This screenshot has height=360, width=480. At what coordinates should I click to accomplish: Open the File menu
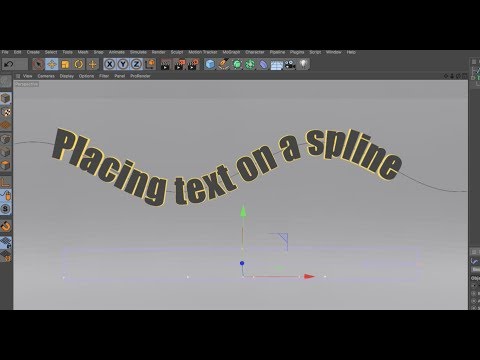tap(5, 52)
